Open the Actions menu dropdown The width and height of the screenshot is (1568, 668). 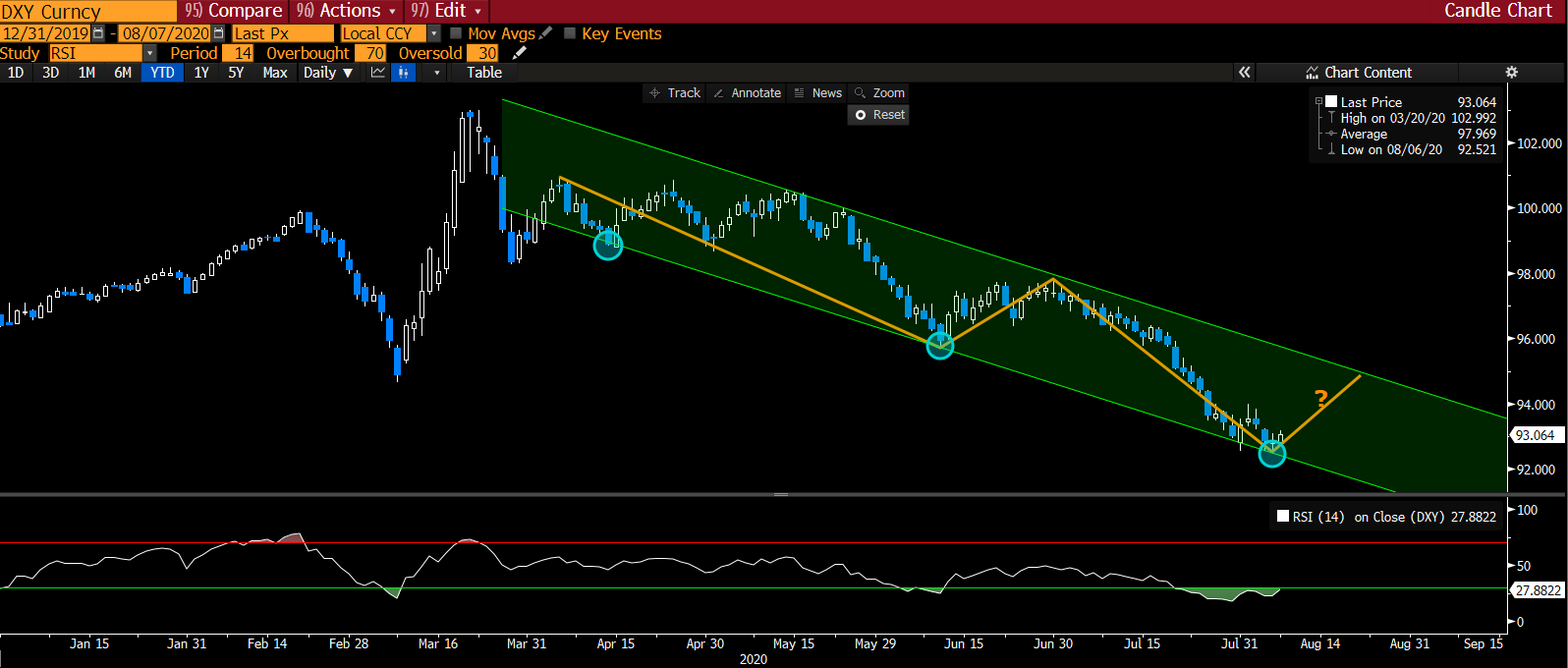347,11
